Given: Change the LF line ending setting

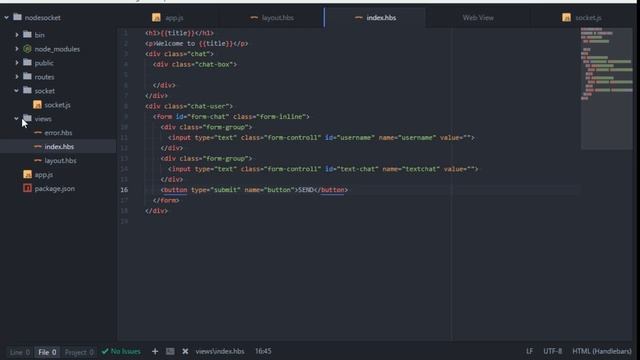Looking at the screenshot, I should [x=529, y=351].
